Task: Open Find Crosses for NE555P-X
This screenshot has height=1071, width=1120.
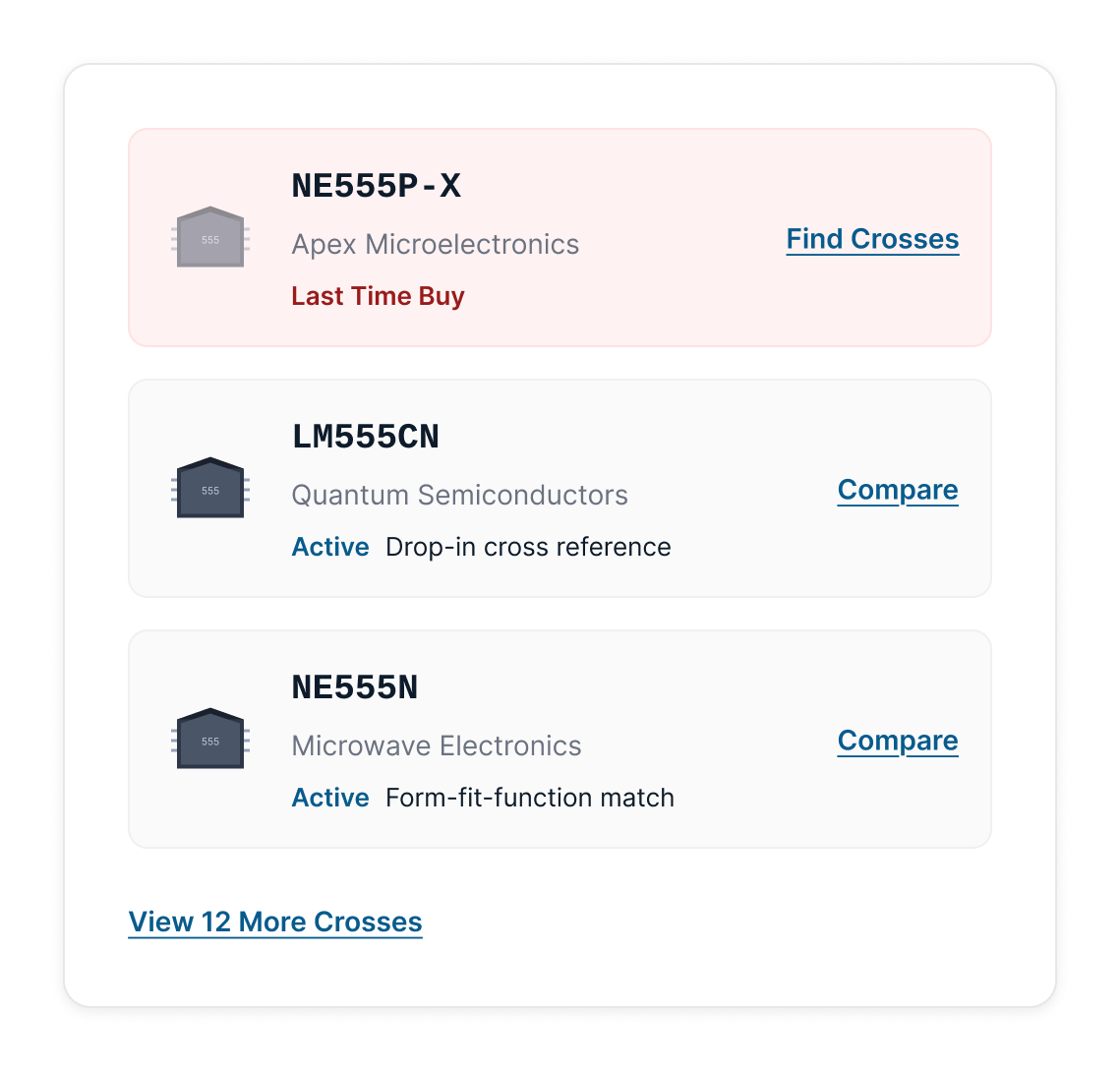Action: coord(871,239)
